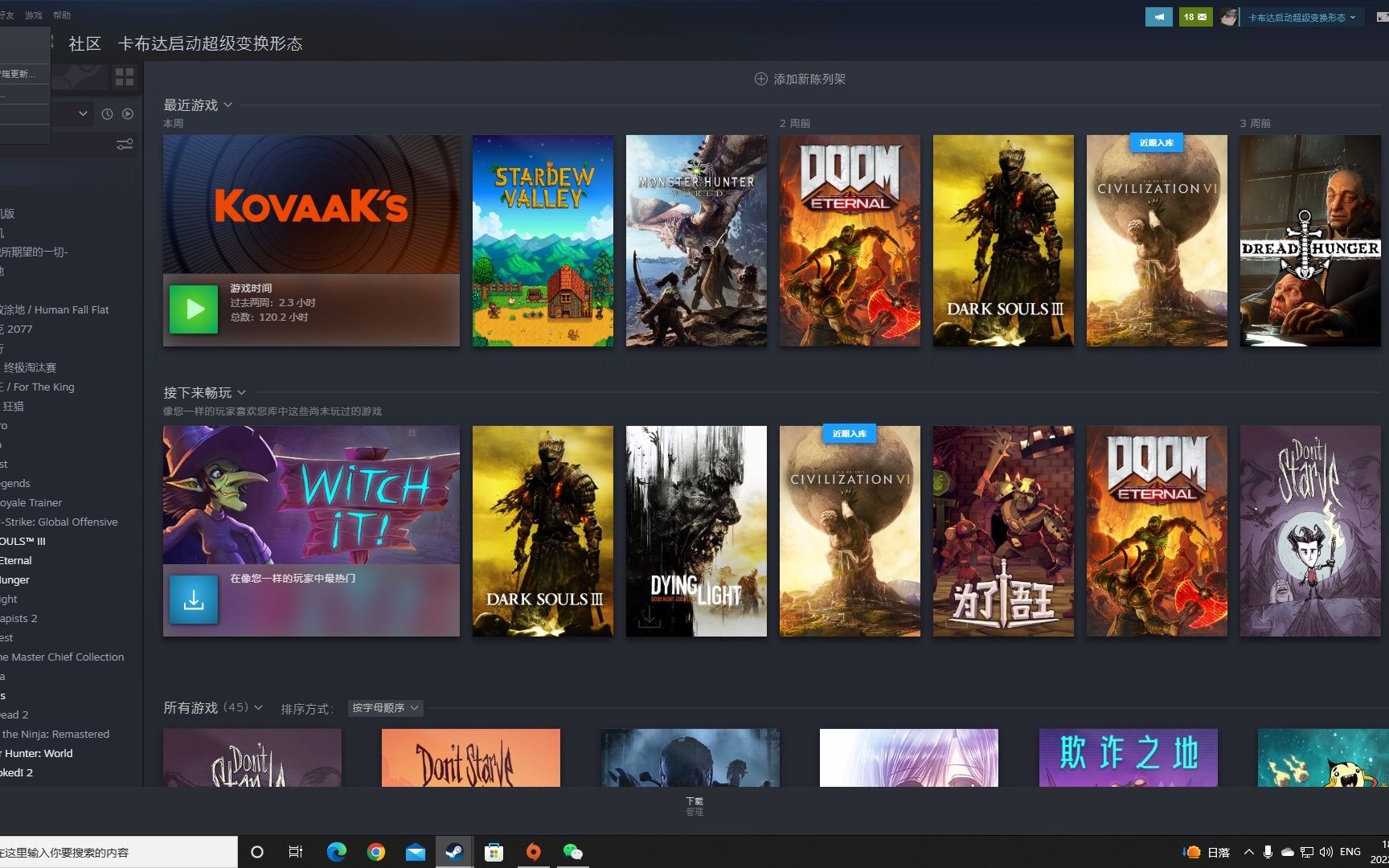The width and height of the screenshot is (1389, 868).
Task: Select Hunter: World in the game list
Action: coord(37,753)
